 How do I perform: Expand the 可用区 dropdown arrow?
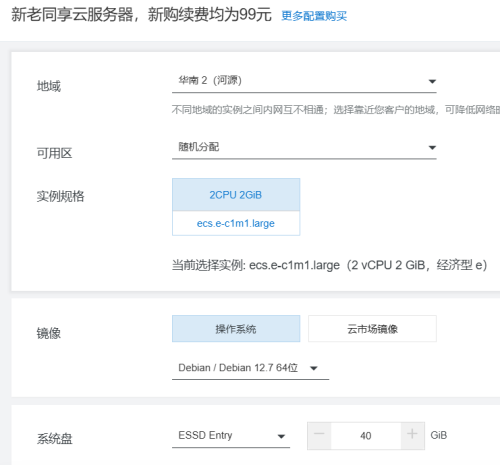(432, 147)
